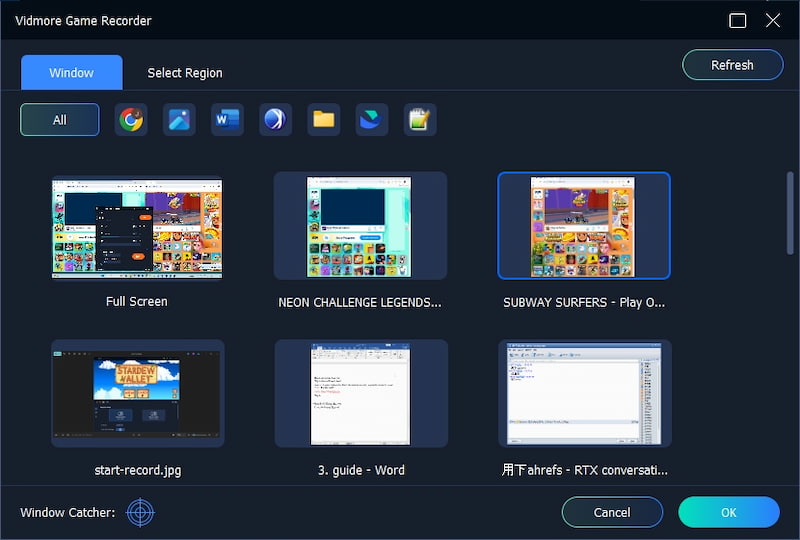The image size is (800, 540).
Task: Show All windows filter
Action: pyautogui.click(x=60, y=120)
